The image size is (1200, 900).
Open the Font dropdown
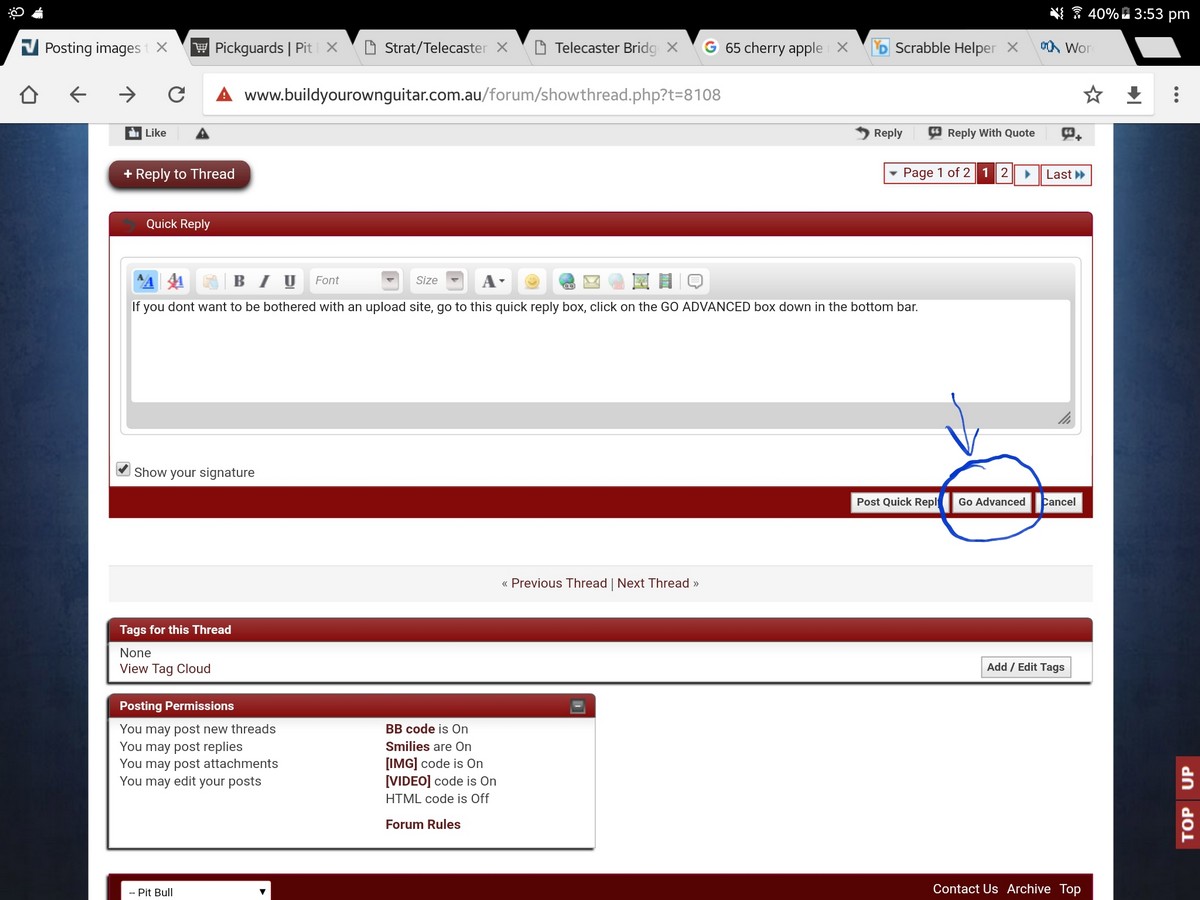pyautogui.click(x=355, y=281)
